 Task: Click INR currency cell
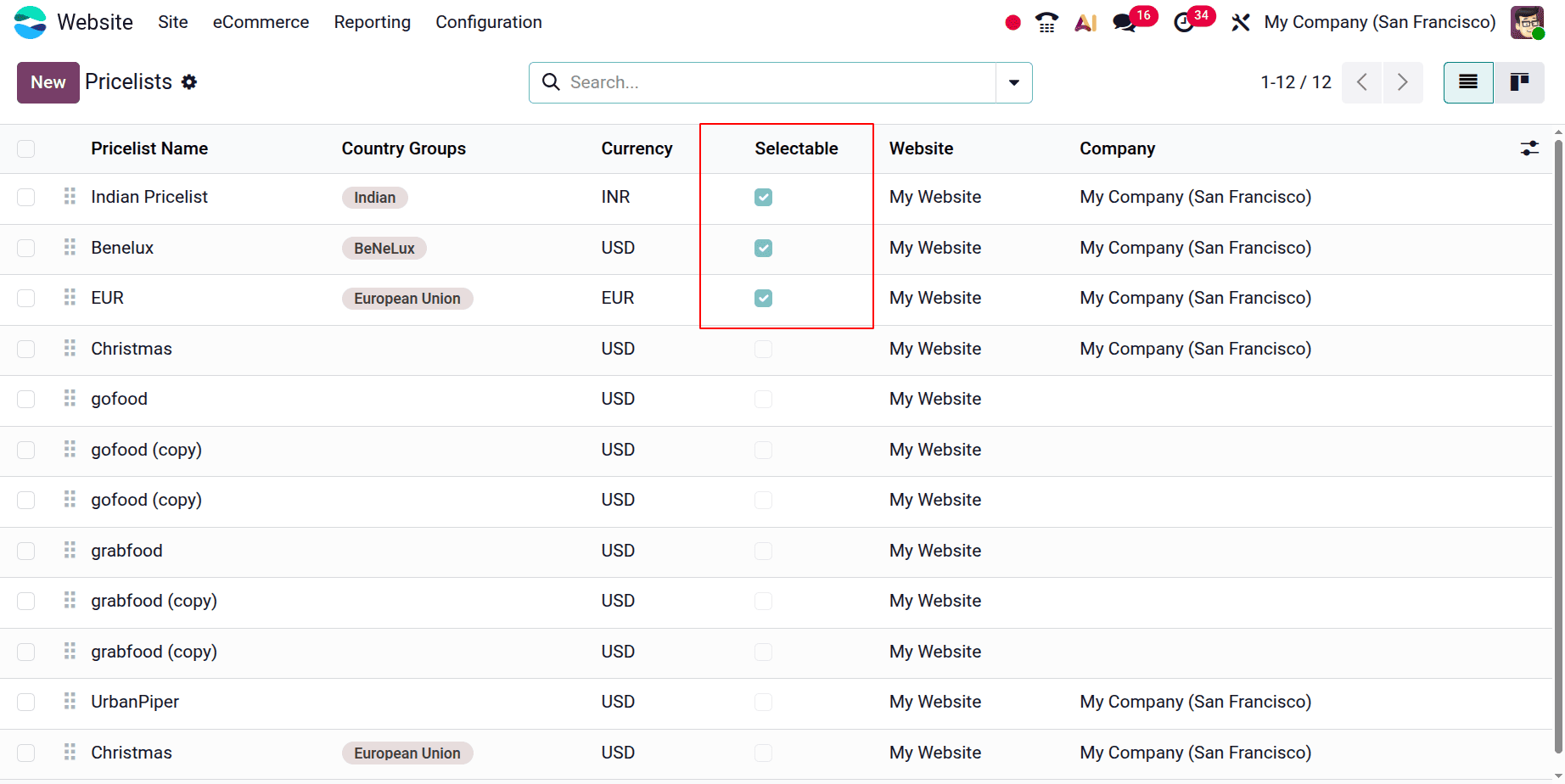tap(616, 197)
